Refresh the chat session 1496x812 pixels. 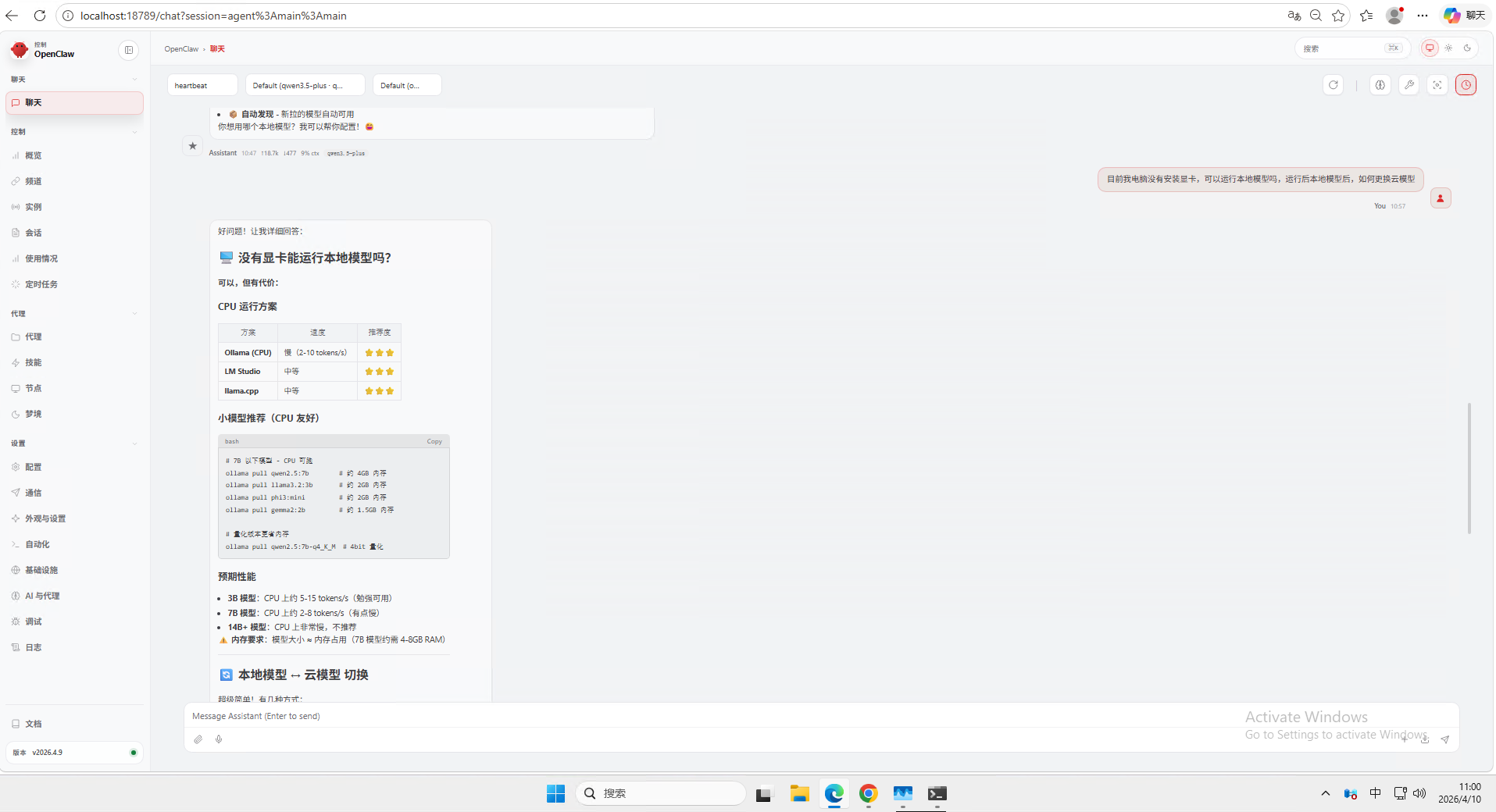tap(1334, 85)
